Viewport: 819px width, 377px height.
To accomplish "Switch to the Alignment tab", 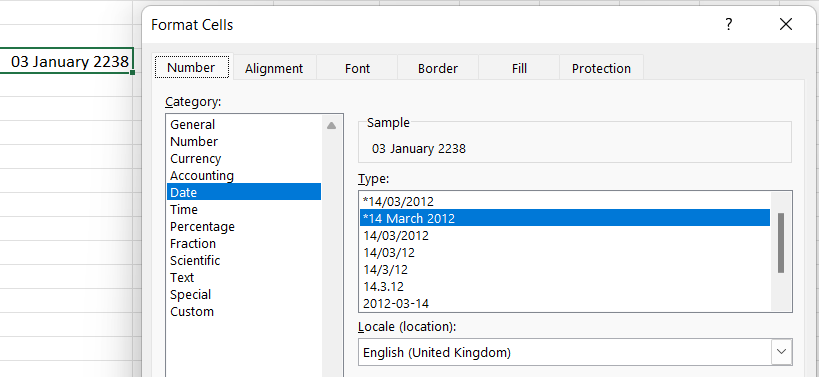I will 274,68.
